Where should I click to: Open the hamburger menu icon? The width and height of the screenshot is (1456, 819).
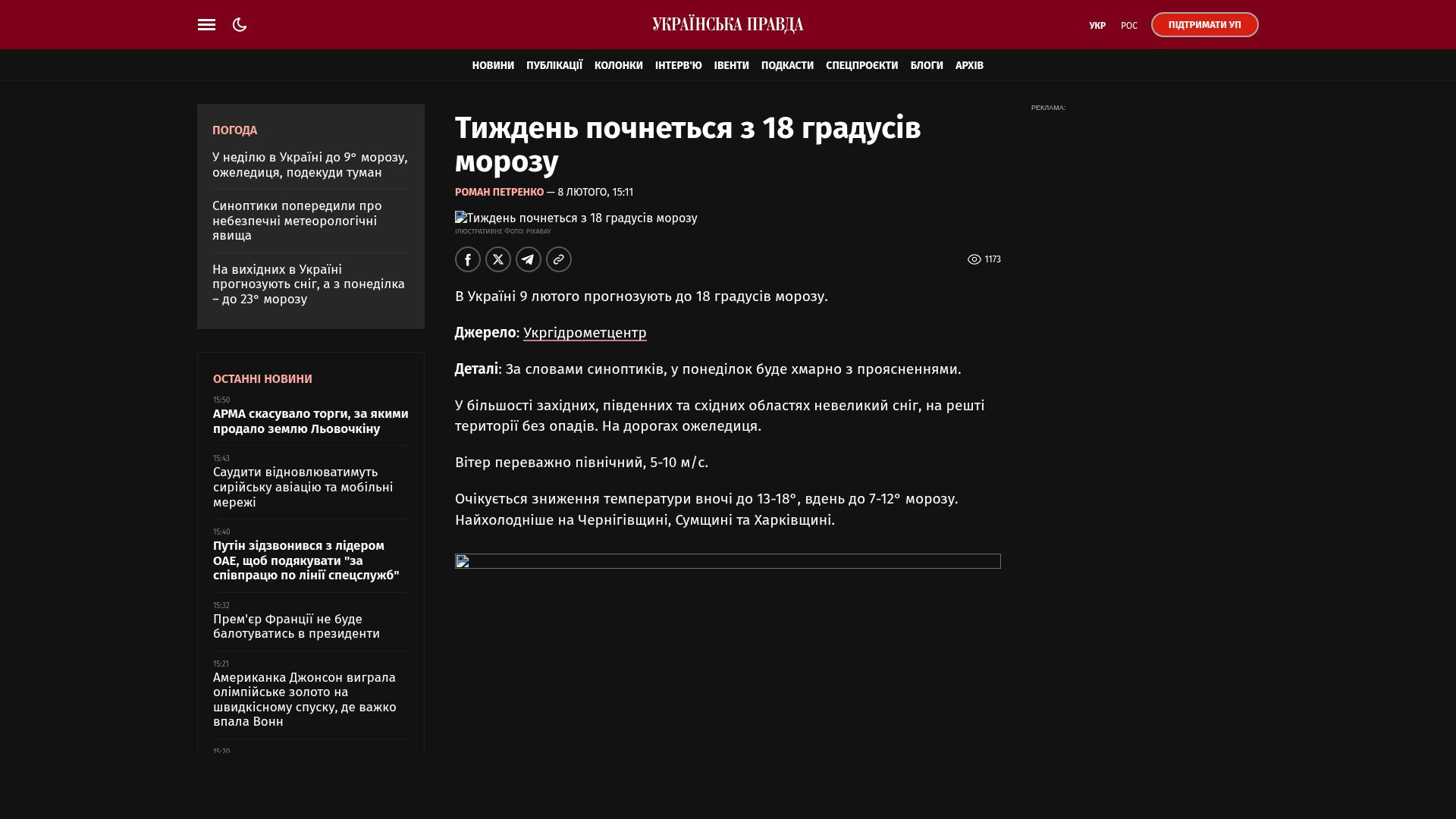206,25
